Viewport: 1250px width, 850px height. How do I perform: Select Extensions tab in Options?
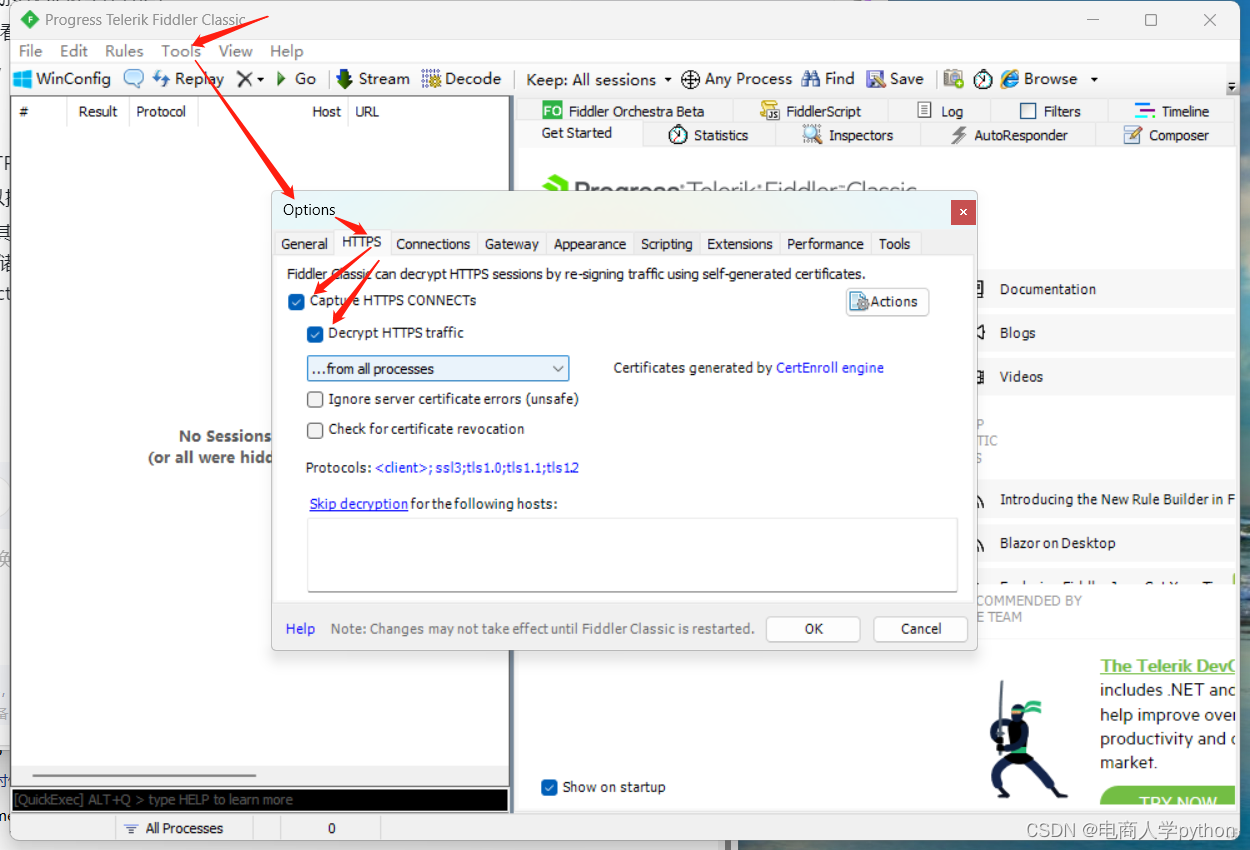tap(740, 244)
